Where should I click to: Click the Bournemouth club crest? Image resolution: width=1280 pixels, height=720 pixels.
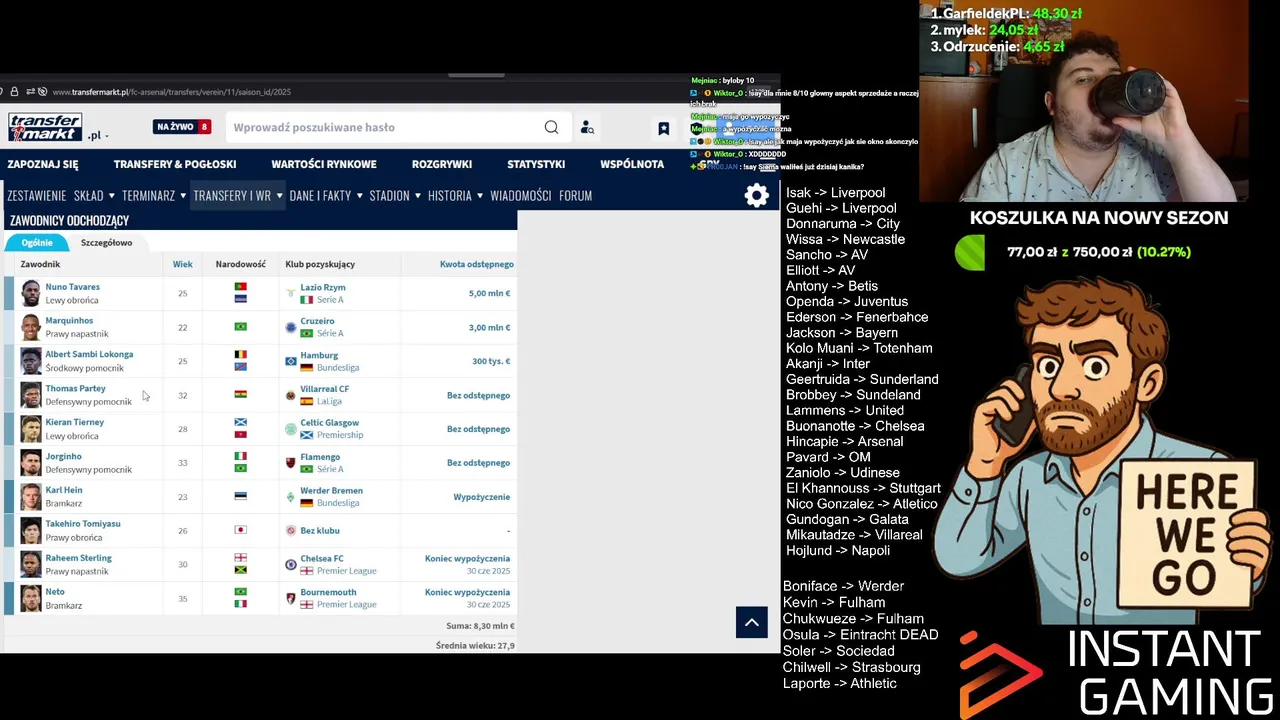(x=291, y=598)
